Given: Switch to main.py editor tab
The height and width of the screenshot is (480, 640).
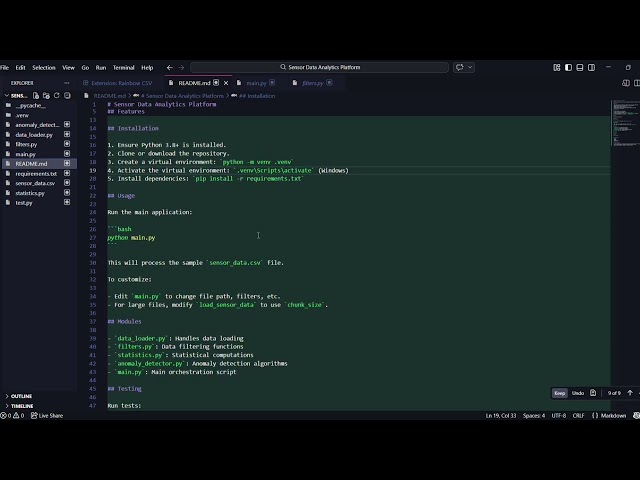Looking at the screenshot, I should click(256, 83).
